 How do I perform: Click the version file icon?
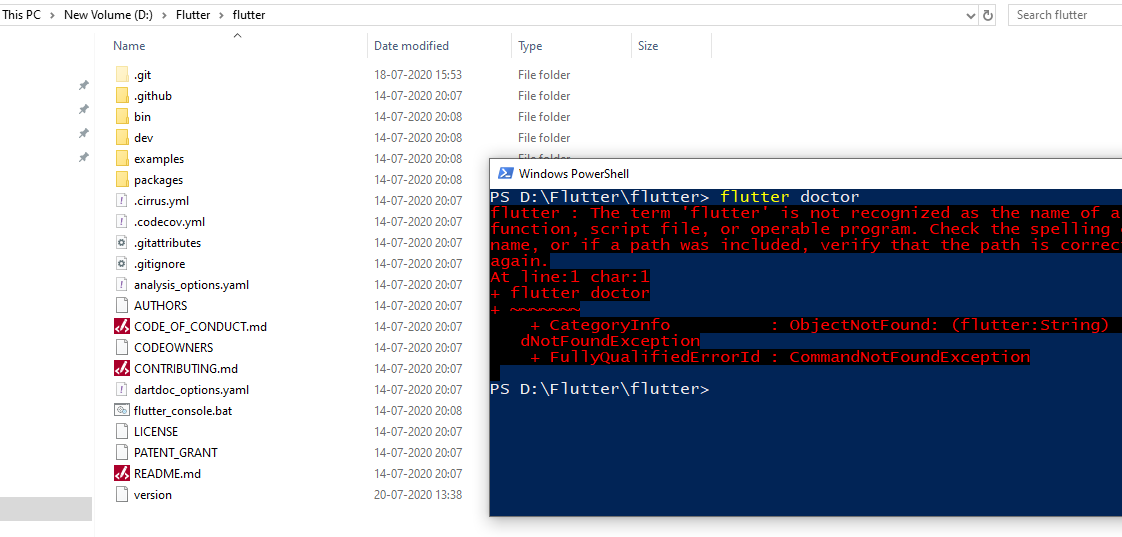[x=122, y=495]
